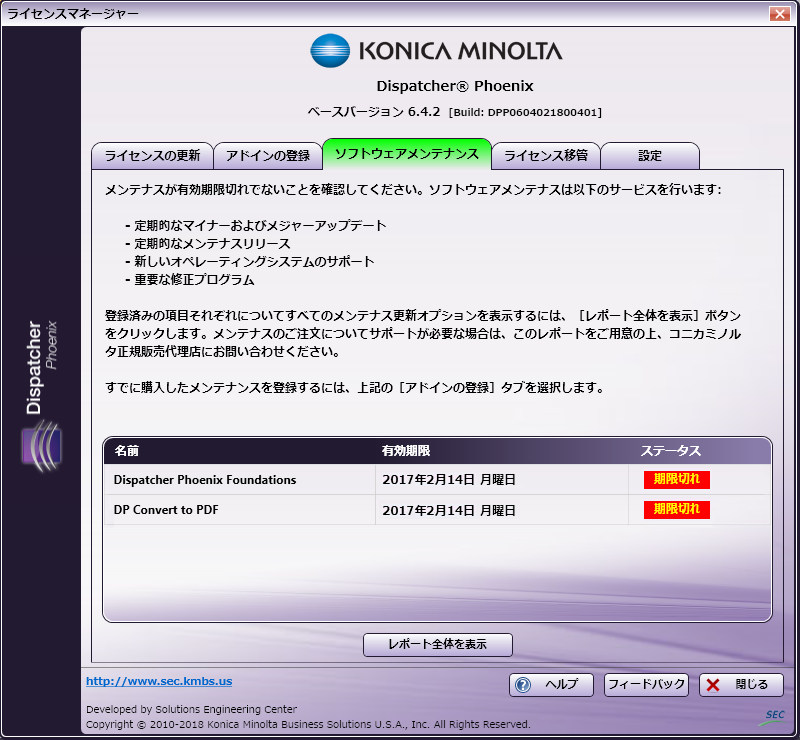
Task: Click the レポート全体を表示 button
Action: pos(438,645)
